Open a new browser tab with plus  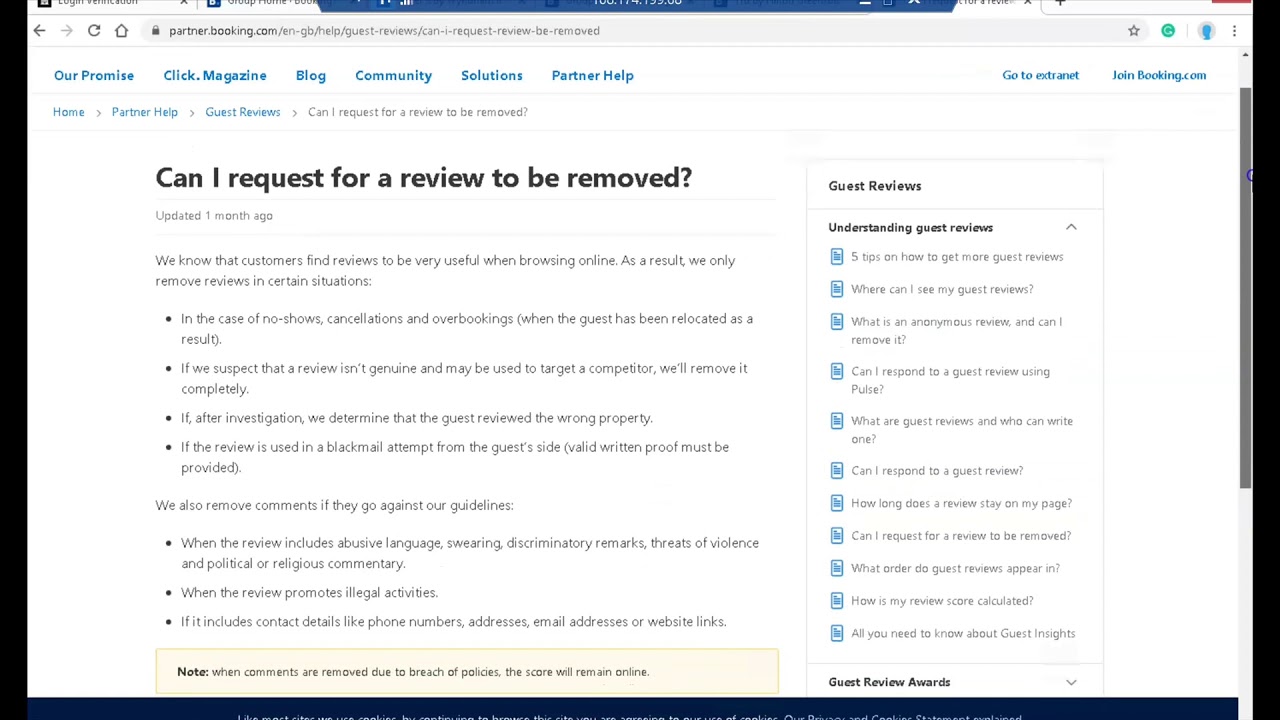click(x=1060, y=3)
